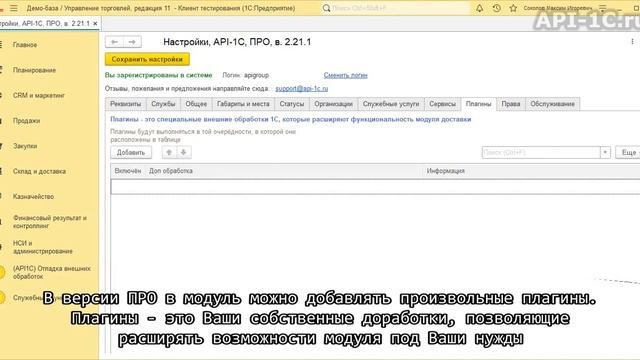Open Казначейство section in sidebar
The image size is (640, 360).
33,197
